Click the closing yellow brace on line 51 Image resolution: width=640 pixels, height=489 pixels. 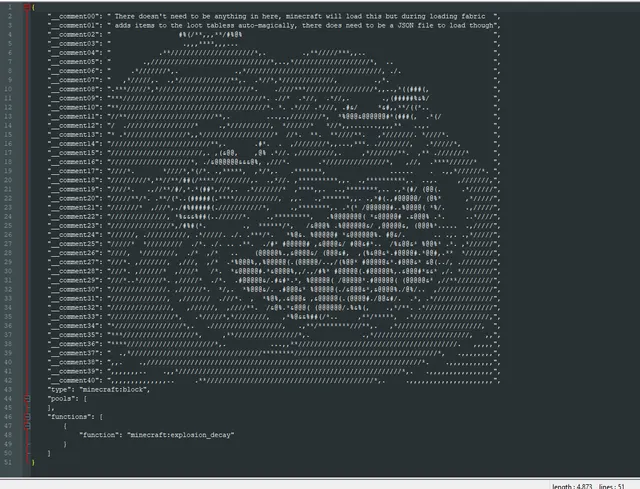(x=33, y=462)
